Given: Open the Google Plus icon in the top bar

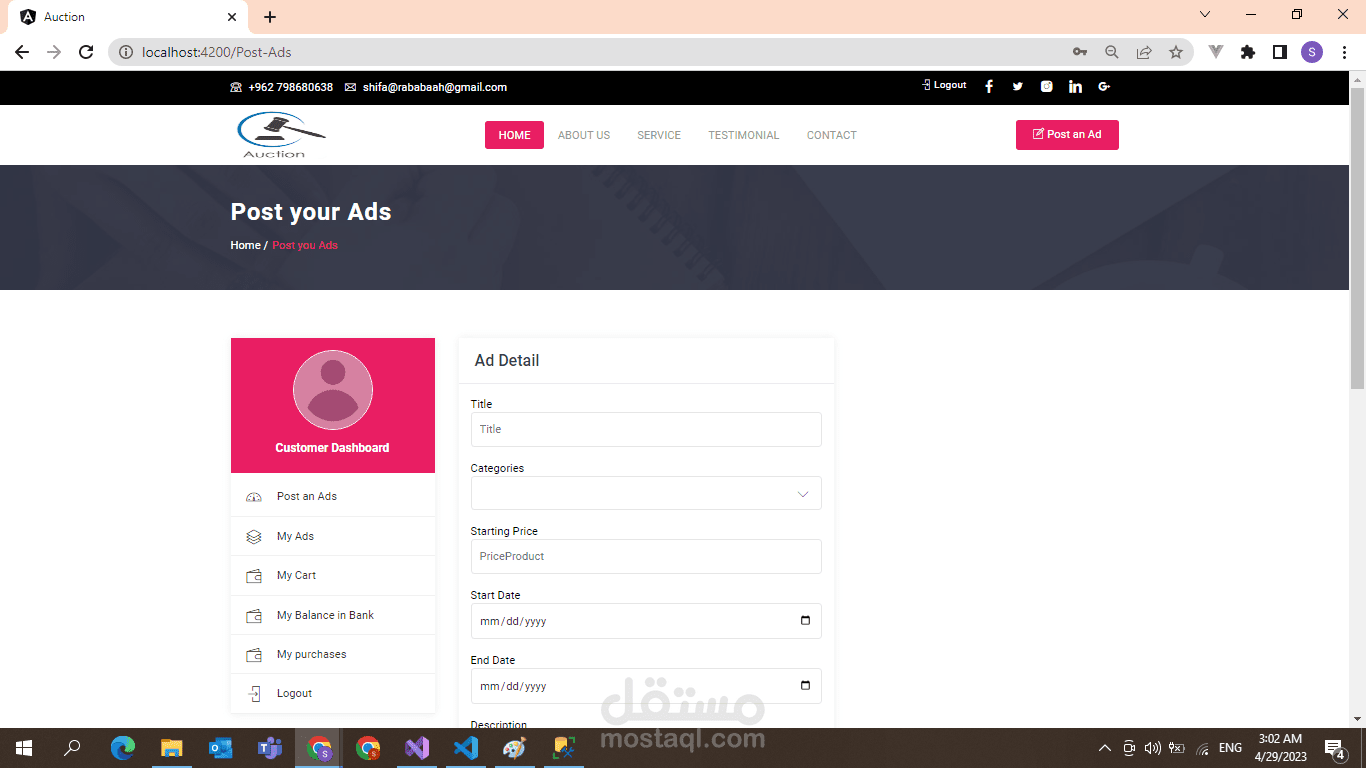Looking at the screenshot, I should 1104,87.
